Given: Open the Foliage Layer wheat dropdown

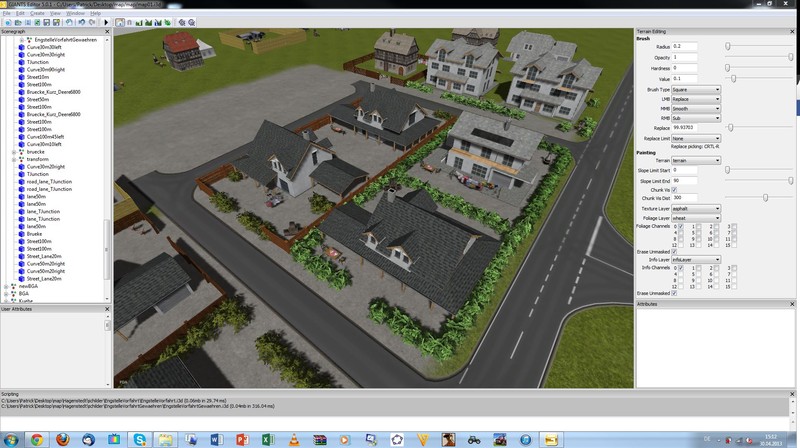Looking at the screenshot, I should [695, 218].
